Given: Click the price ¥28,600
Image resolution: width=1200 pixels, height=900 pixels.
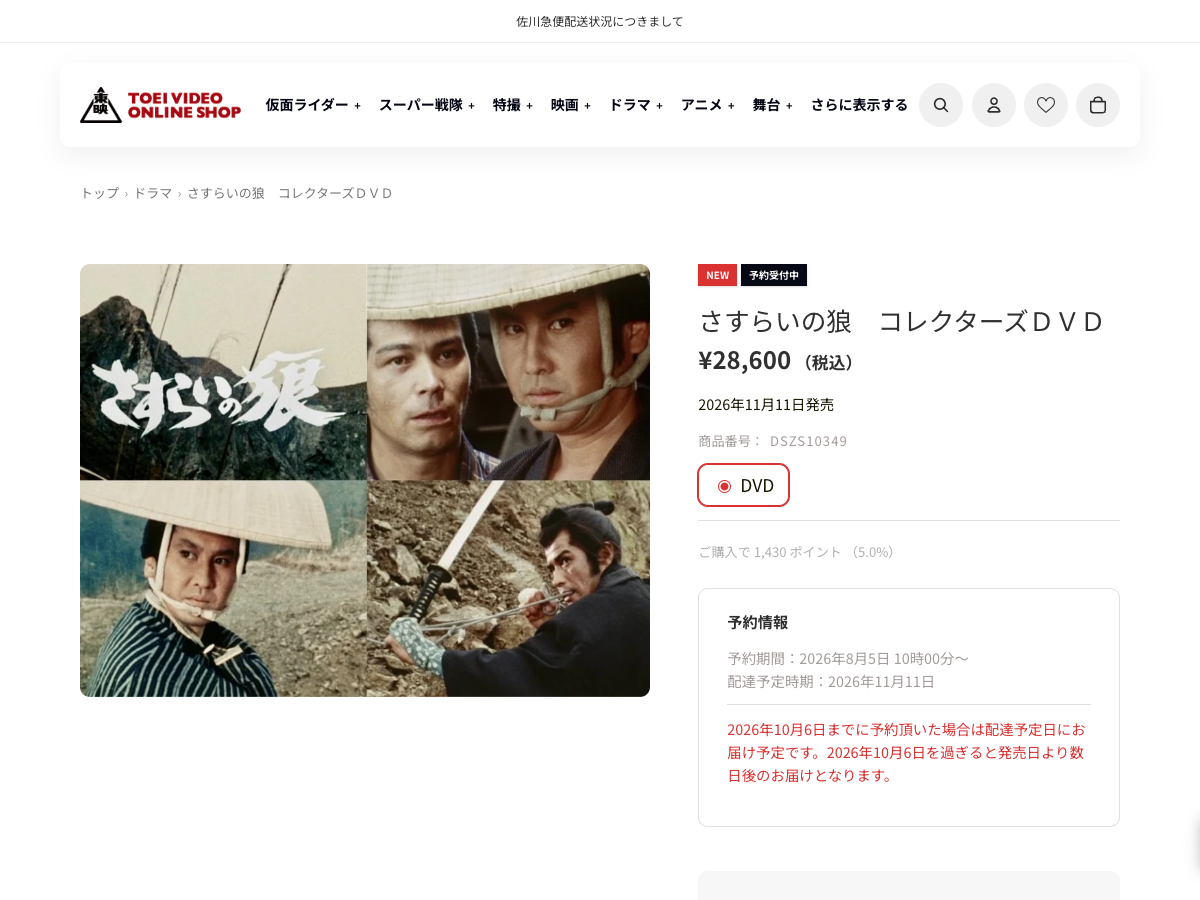Looking at the screenshot, I should tap(744, 360).
